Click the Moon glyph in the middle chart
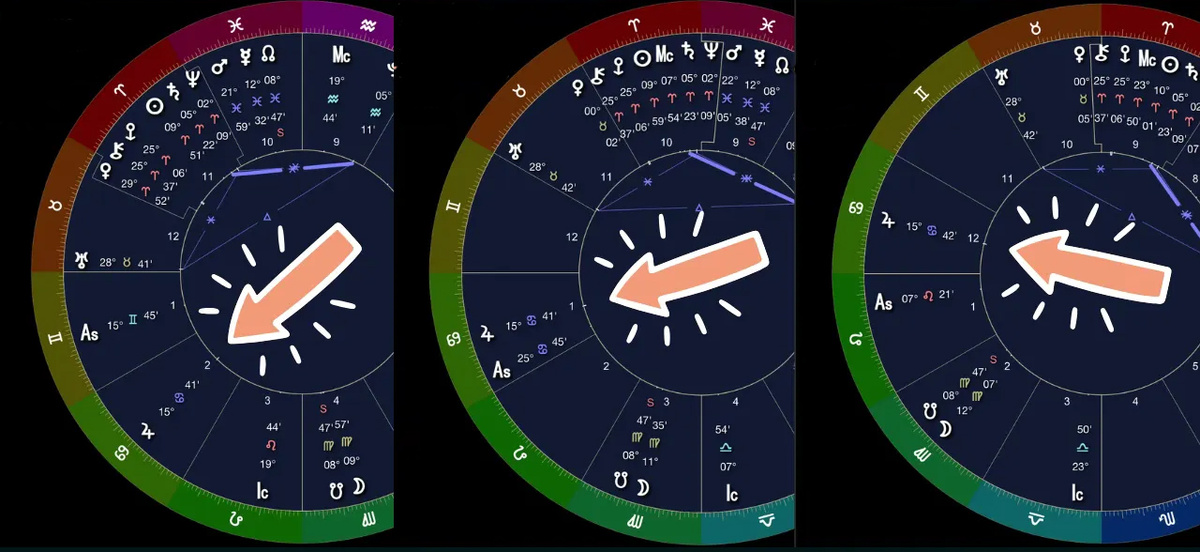 coord(644,487)
